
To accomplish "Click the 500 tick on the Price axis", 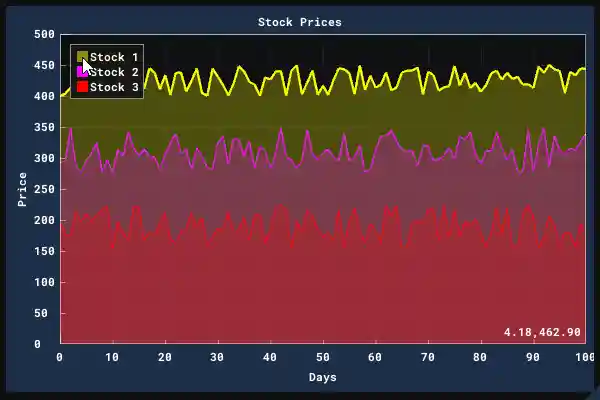I will (x=43, y=34).
